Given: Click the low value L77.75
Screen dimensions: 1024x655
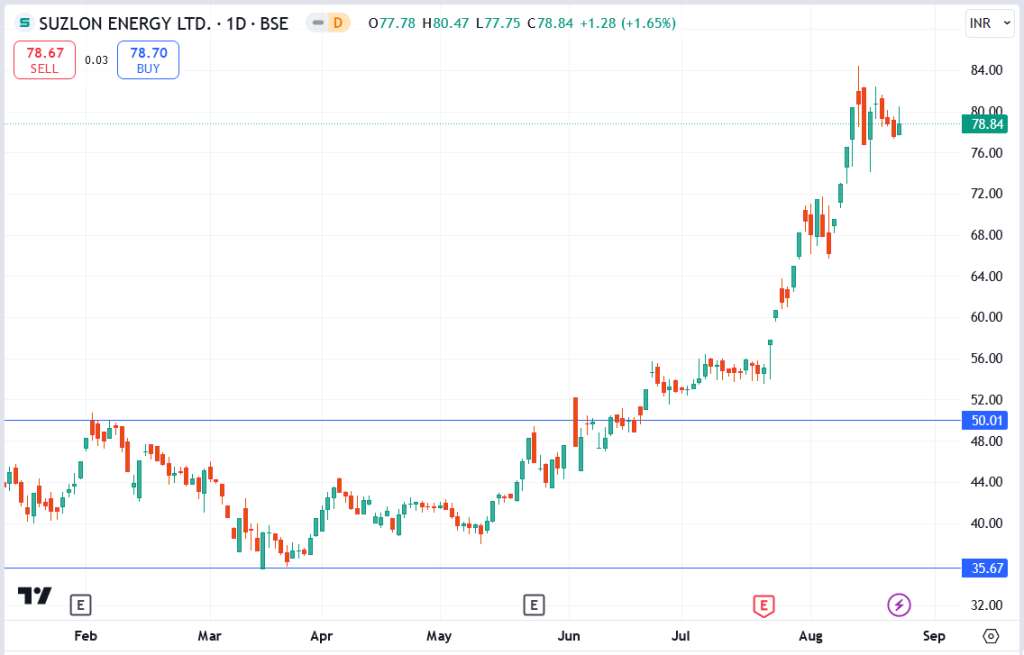Looking at the screenshot, I should 498,24.
